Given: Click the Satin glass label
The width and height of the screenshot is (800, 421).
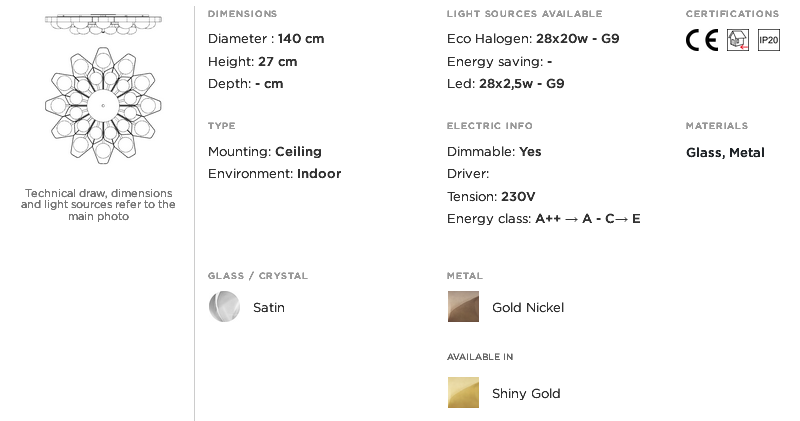Looking at the screenshot, I should coord(269,308).
